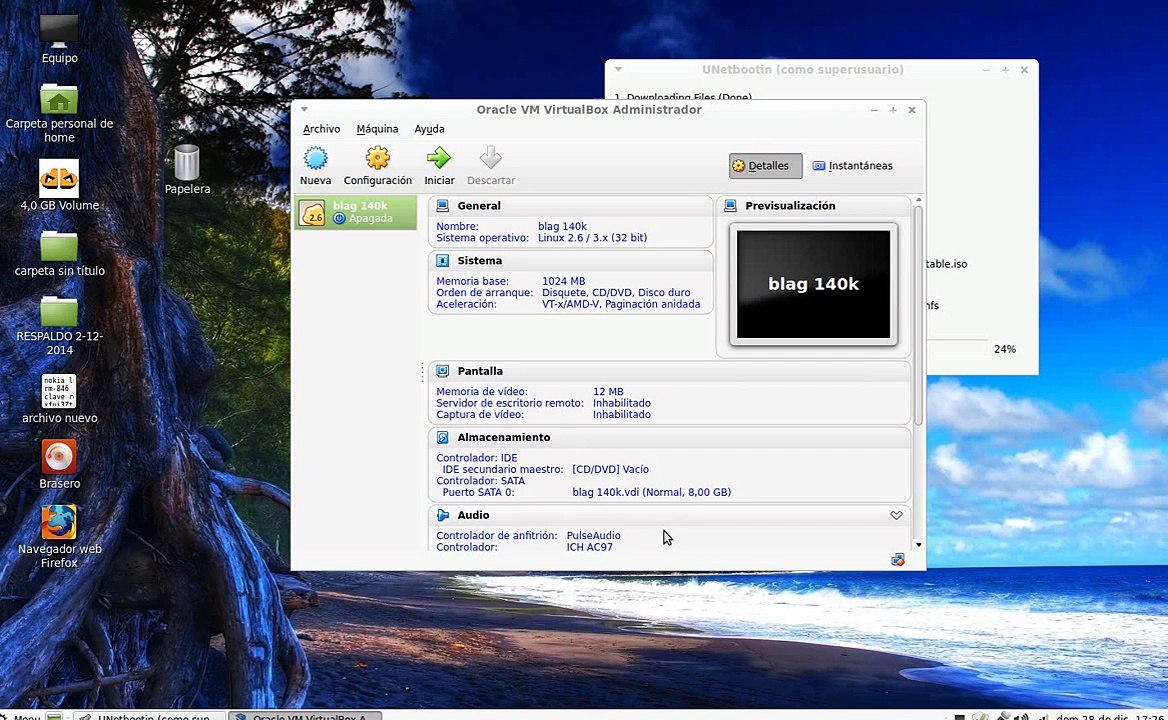
Task: Open the Máquina menu
Action: 377,129
